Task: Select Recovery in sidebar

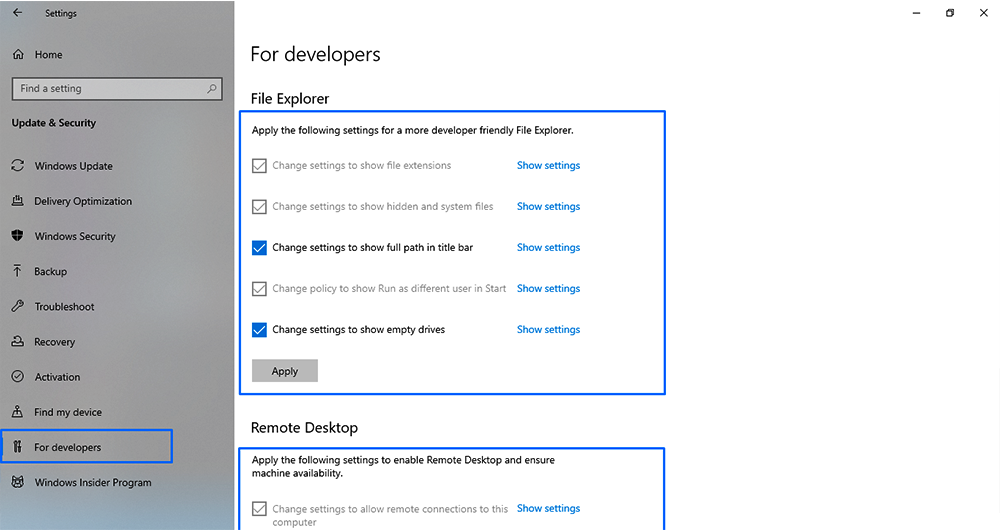Action: coord(54,342)
